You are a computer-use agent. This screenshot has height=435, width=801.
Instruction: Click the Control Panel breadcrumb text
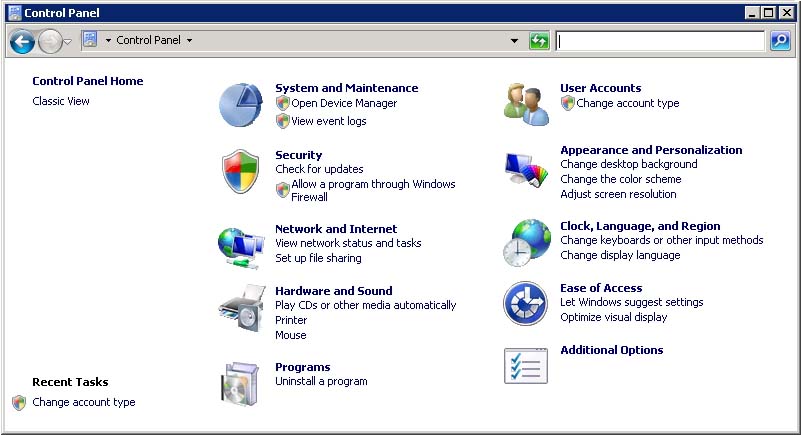click(148, 40)
